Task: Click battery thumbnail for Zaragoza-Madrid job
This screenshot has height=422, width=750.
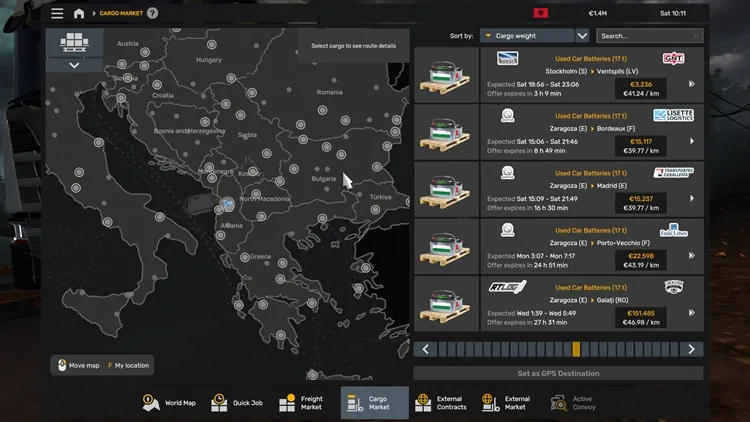Action: pyautogui.click(x=446, y=189)
